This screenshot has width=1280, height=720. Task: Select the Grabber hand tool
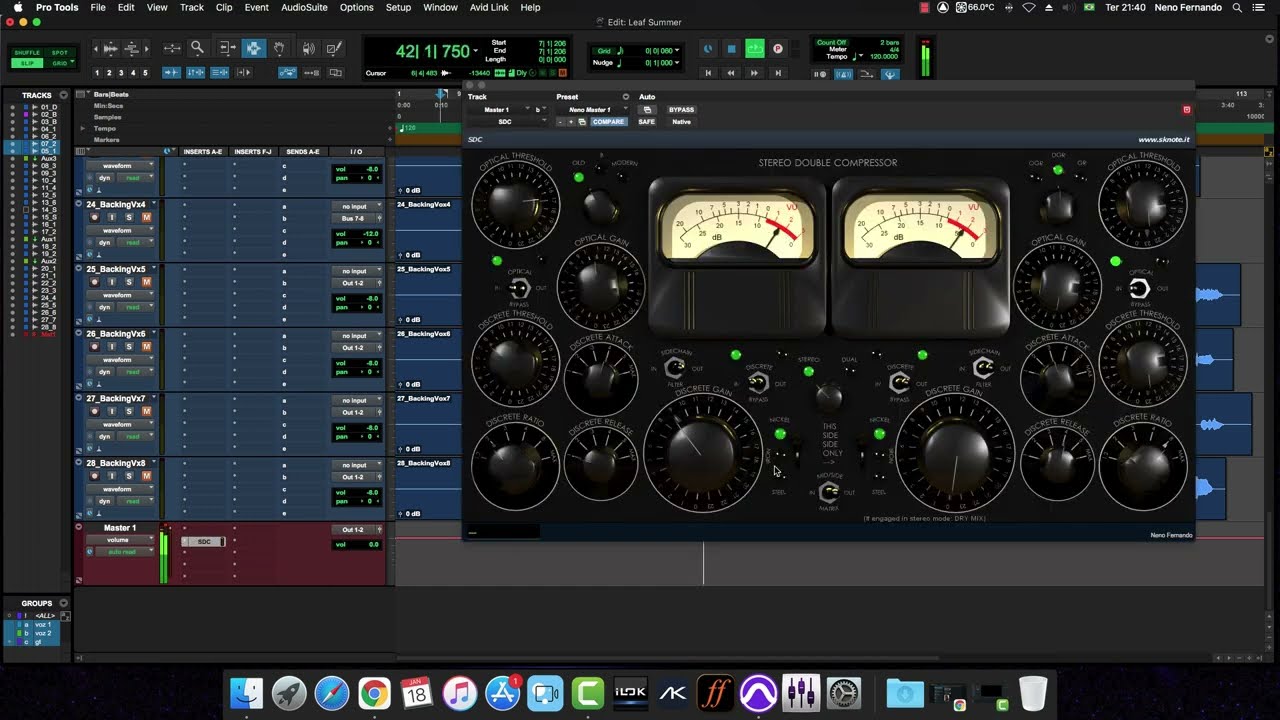tap(279, 48)
